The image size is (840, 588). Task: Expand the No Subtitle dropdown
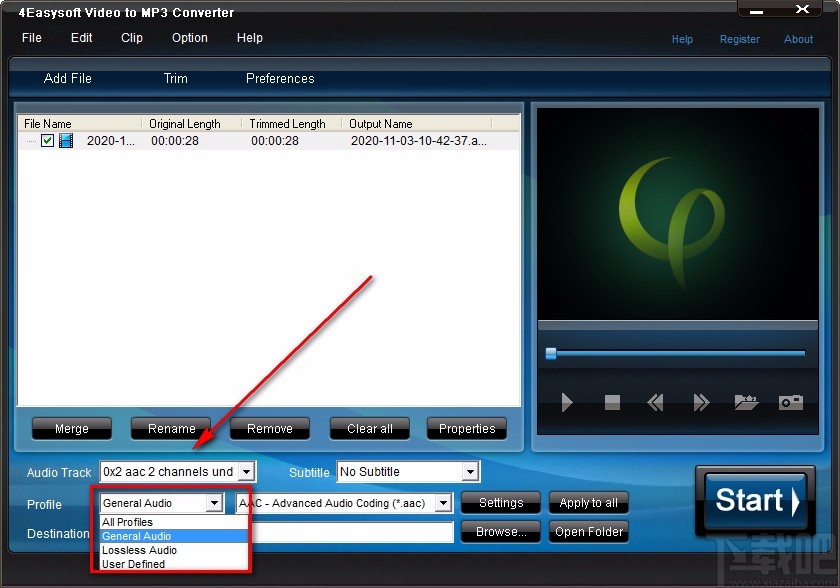pos(469,471)
